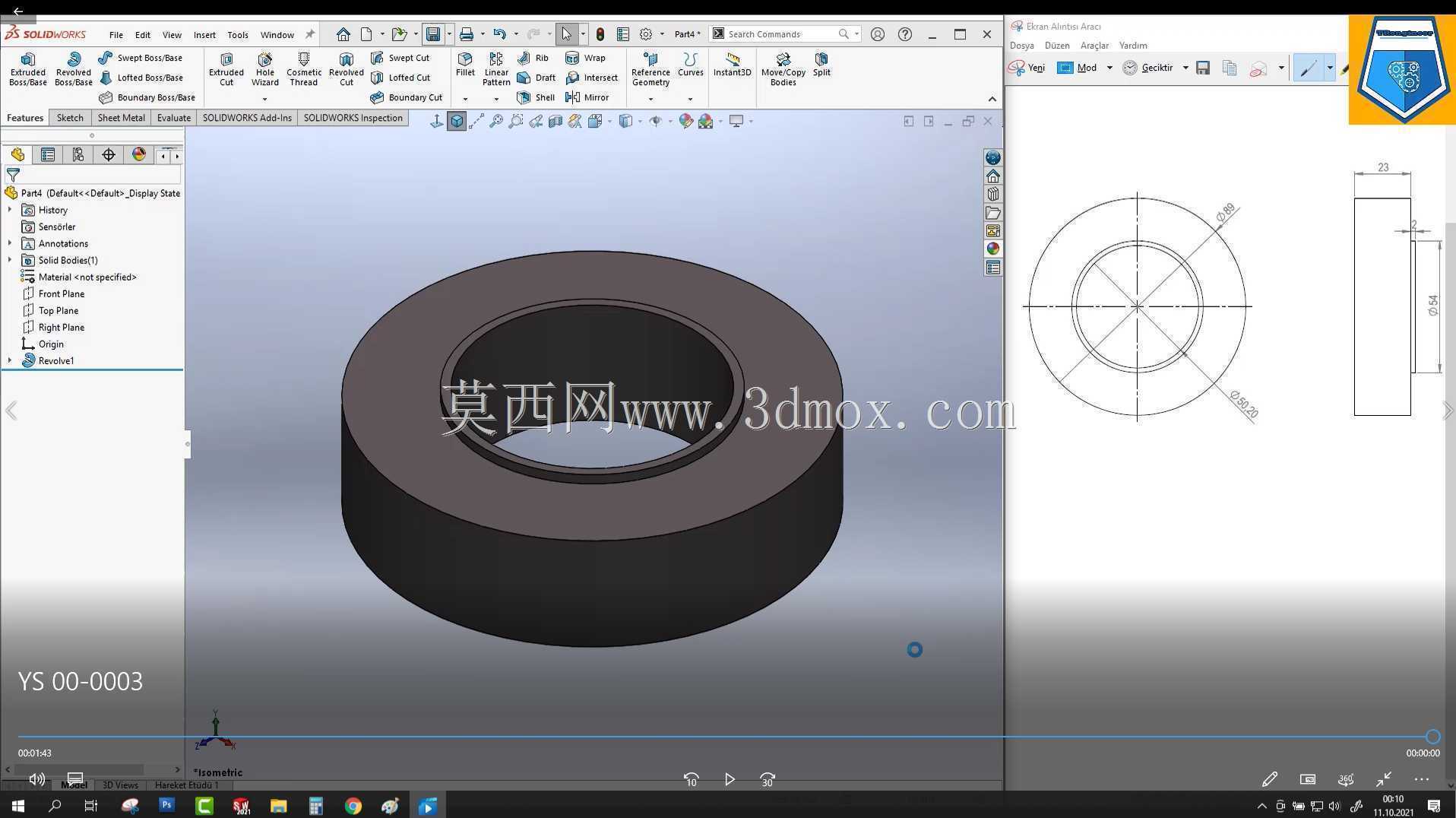The width and height of the screenshot is (1456, 818).
Task: Choose the Lofted Boss/Base tool
Action: coord(141,78)
